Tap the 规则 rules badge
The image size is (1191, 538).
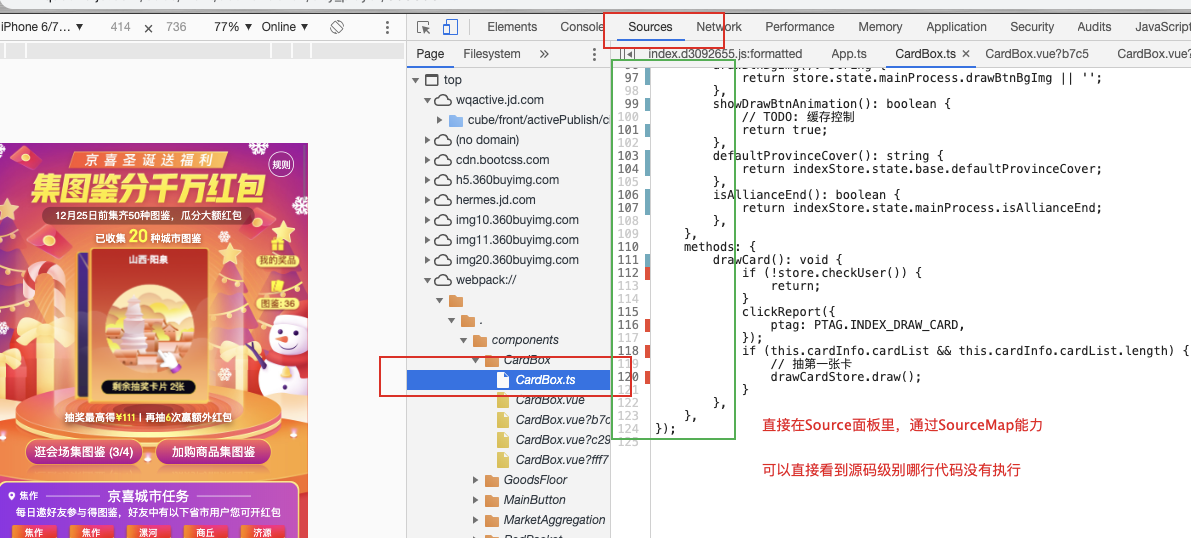(280, 164)
